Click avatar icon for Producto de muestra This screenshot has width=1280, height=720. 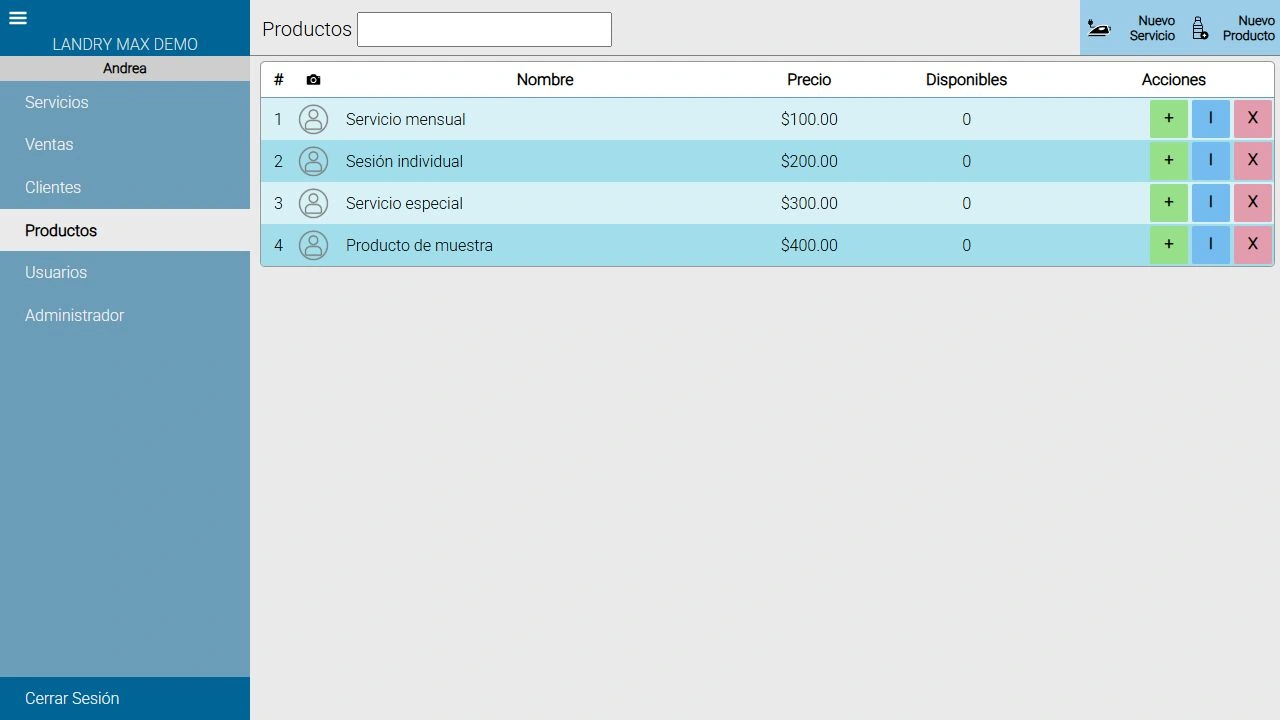coord(313,245)
